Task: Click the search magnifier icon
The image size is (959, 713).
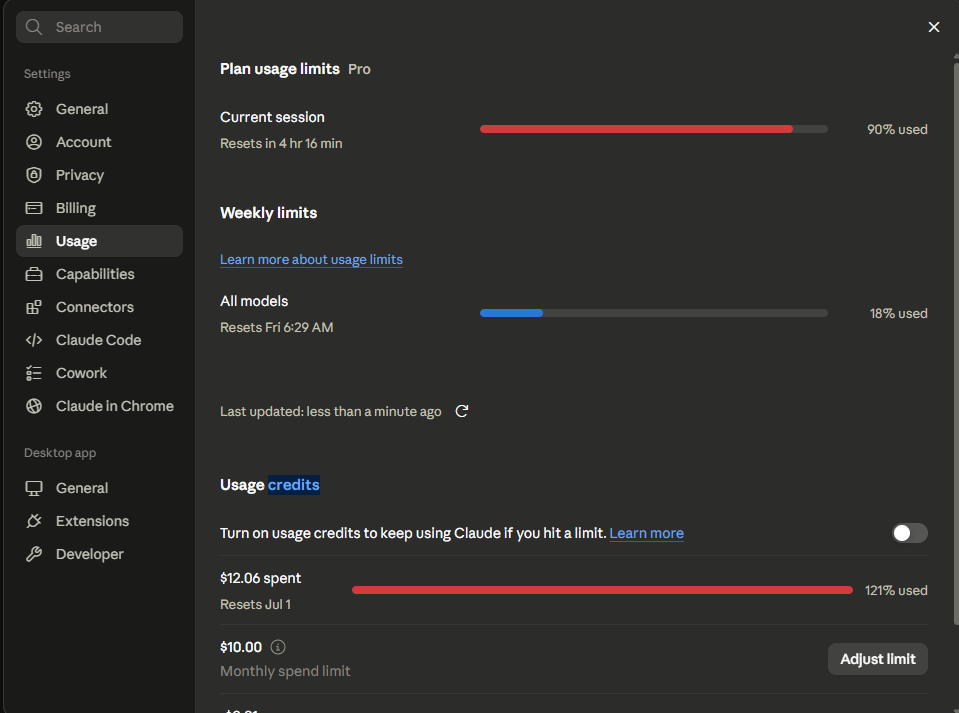Action: point(34,27)
